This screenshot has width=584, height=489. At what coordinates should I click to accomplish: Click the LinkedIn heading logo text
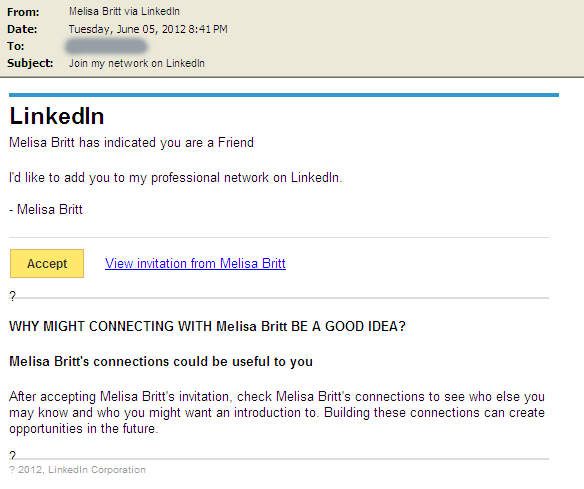click(57, 116)
